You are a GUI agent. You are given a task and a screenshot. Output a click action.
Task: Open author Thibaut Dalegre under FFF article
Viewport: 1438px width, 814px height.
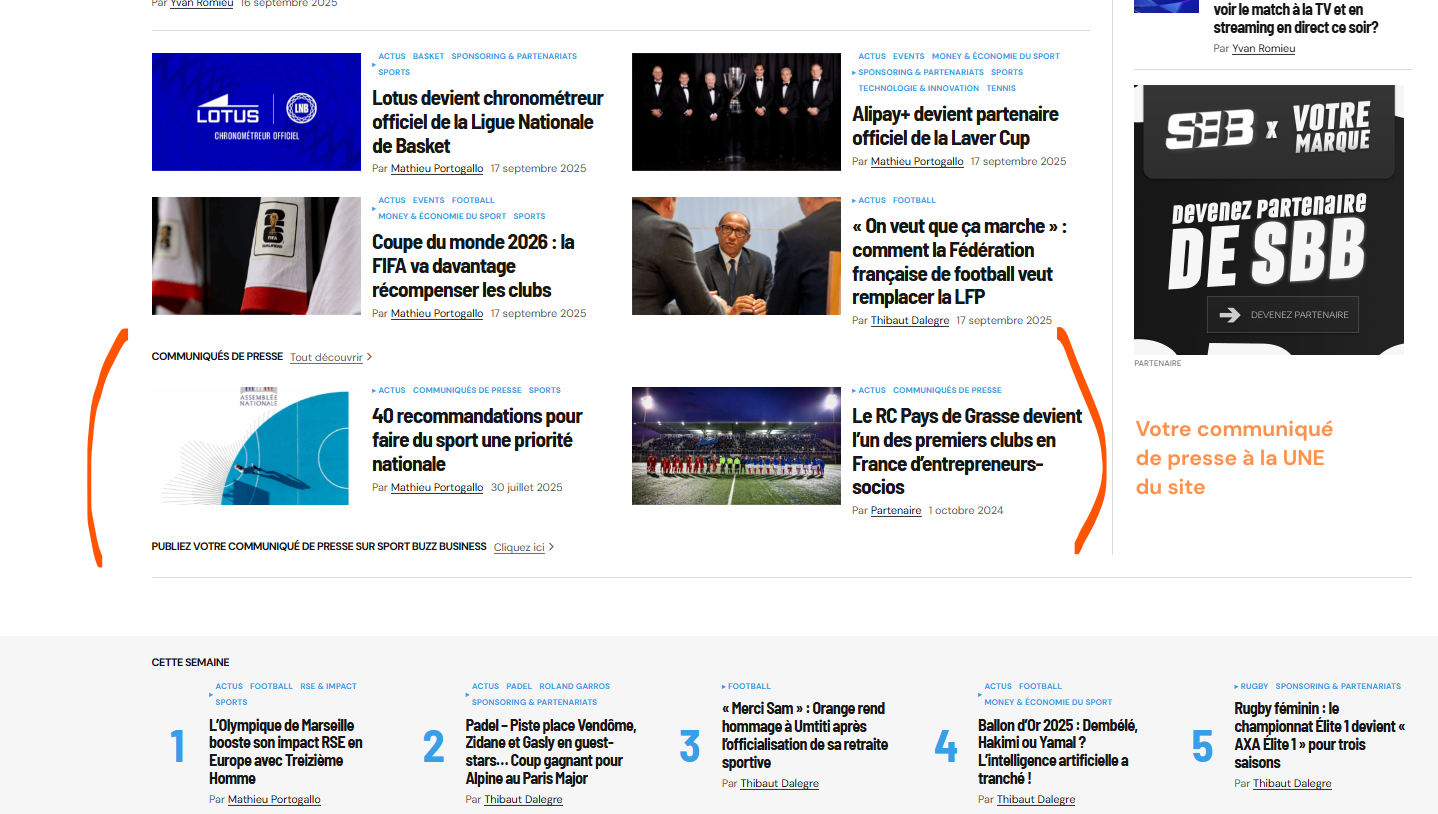(909, 321)
